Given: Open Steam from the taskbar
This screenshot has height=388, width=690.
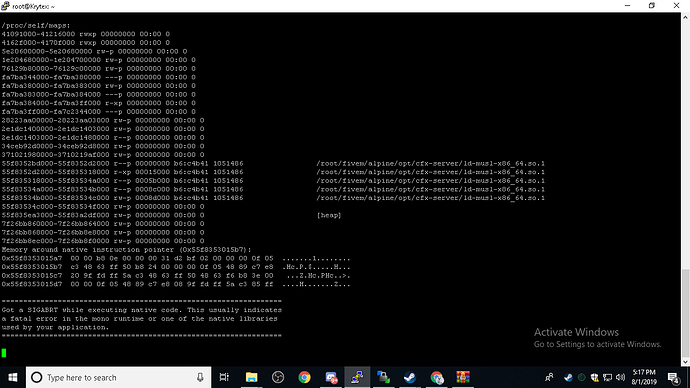Looking at the screenshot, I should click(410, 377).
